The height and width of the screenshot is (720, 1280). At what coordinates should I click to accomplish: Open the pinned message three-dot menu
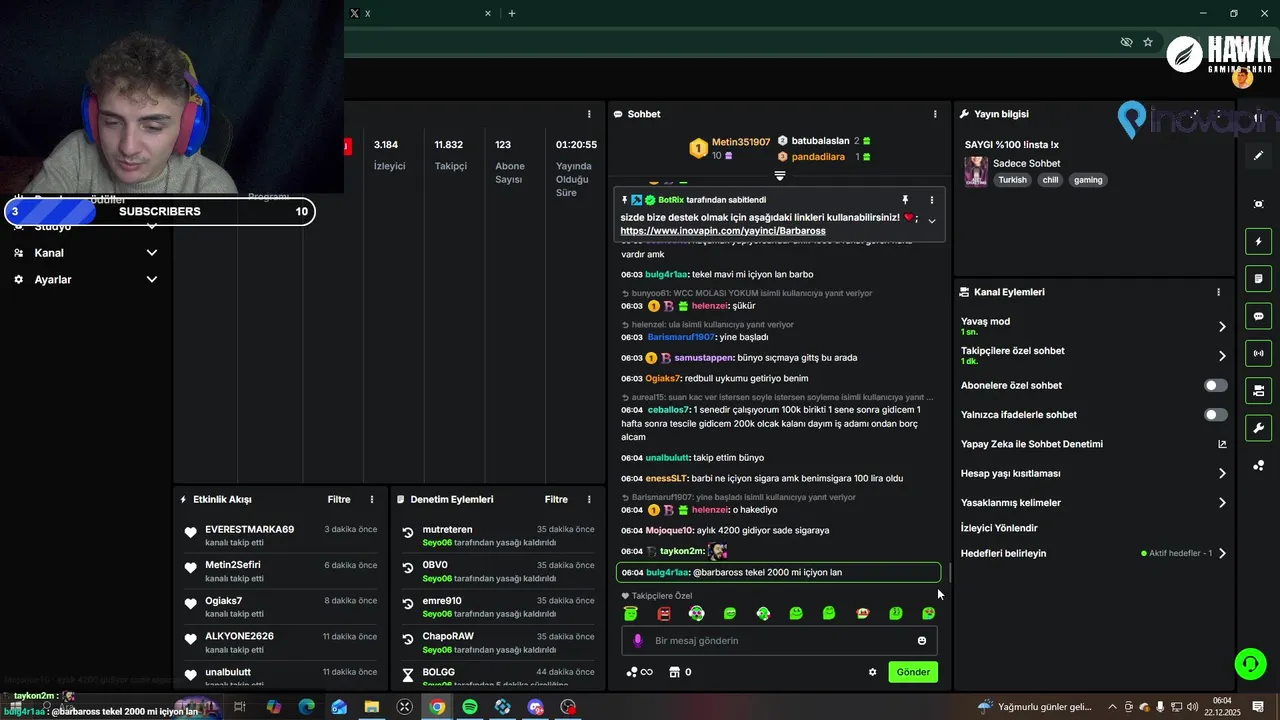tap(932, 200)
